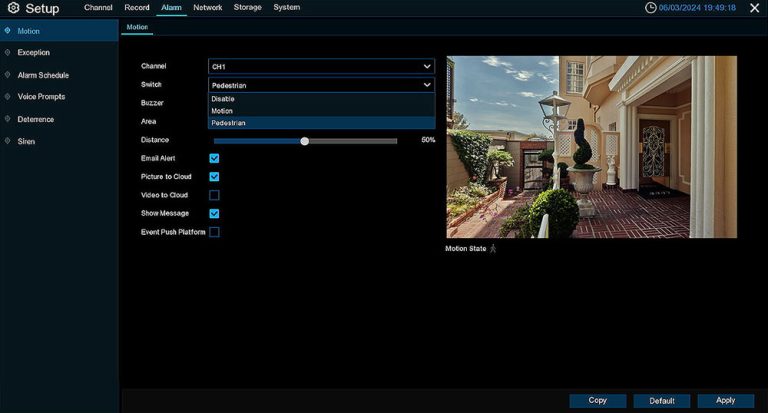Click the Motion State pedestrian icon
Image resolution: width=768 pixels, height=413 pixels.
pos(493,248)
